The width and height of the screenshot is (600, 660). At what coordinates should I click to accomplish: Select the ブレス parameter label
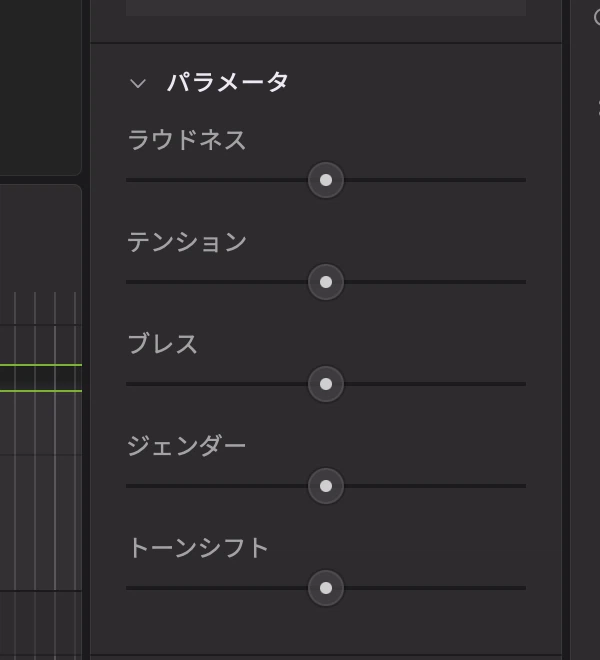click(163, 344)
